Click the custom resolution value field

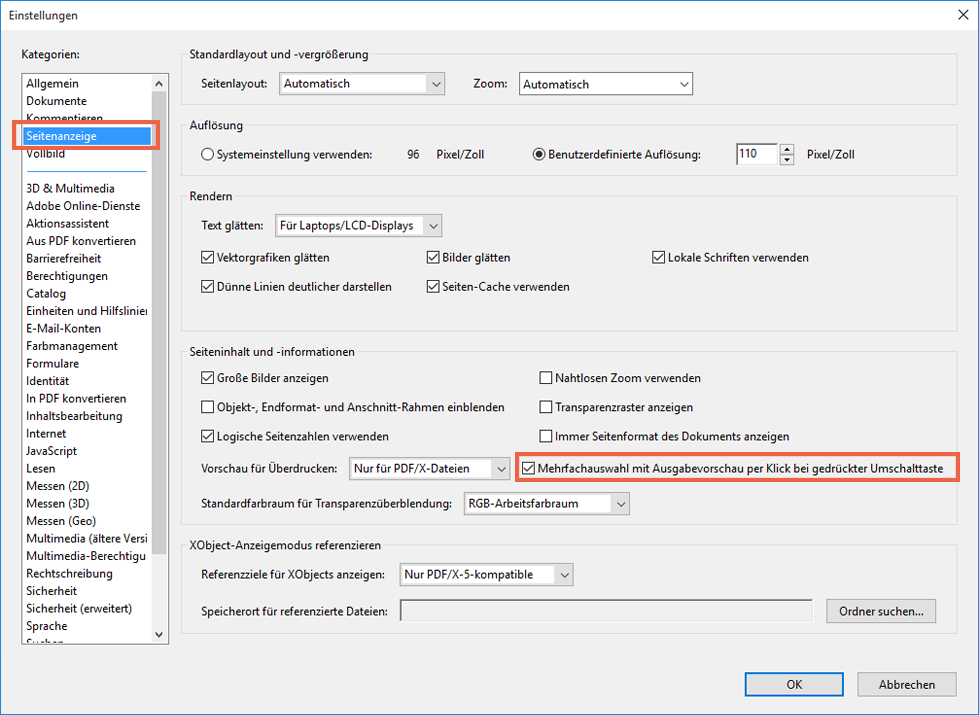[757, 154]
